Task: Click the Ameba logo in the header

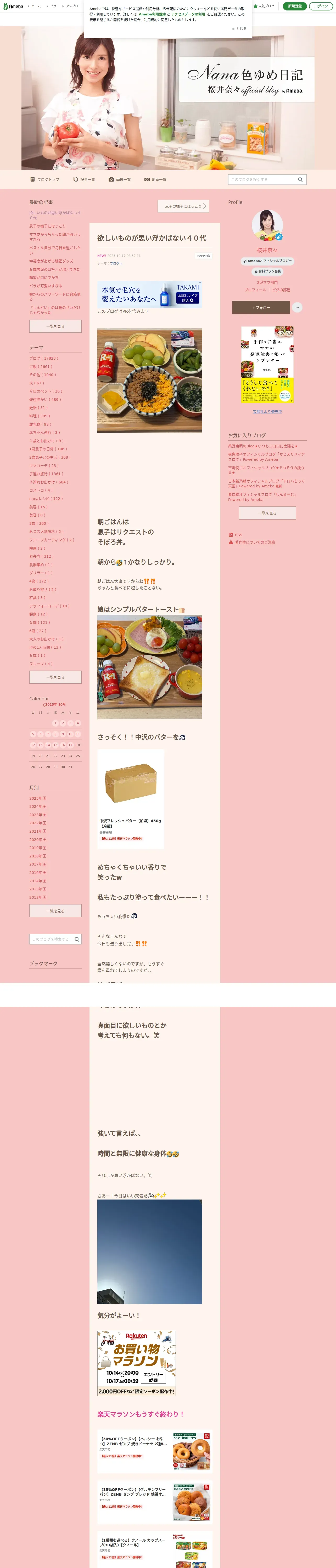Action: [13, 6]
